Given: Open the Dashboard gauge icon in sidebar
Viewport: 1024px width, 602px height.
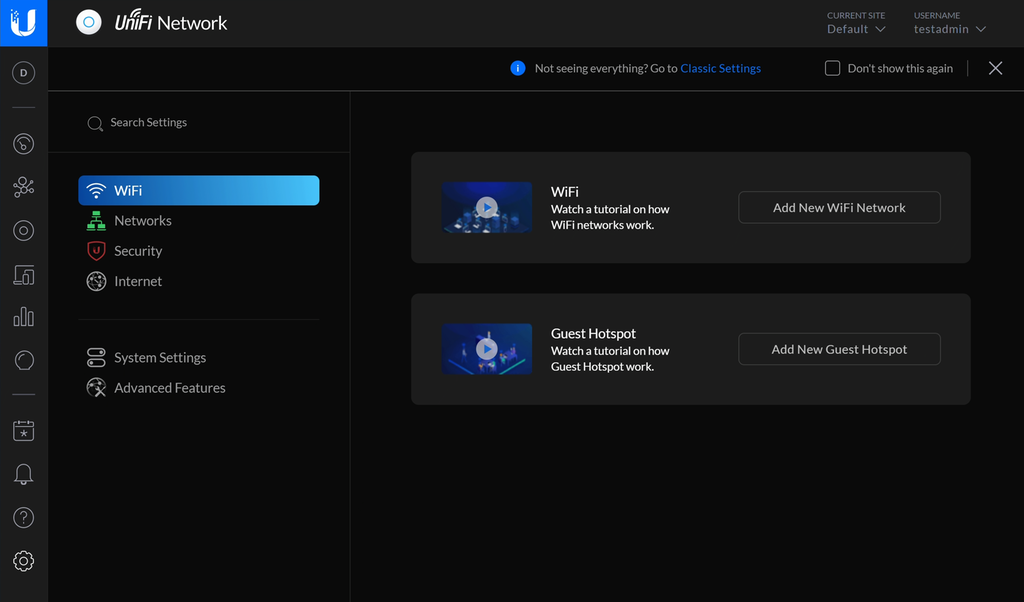Looking at the screenshot, I should click(x=24, y=144).
